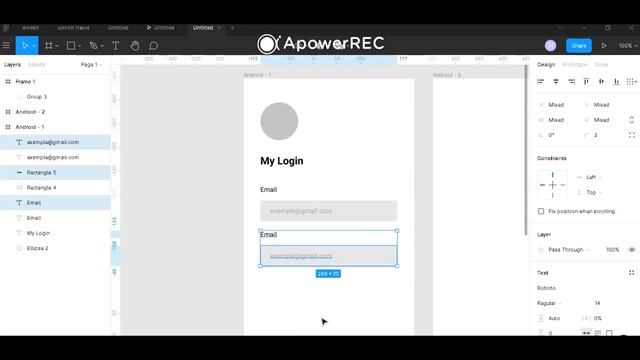Toggle layer visibility eye icon
640x360 pixels.
coord(631,249)
